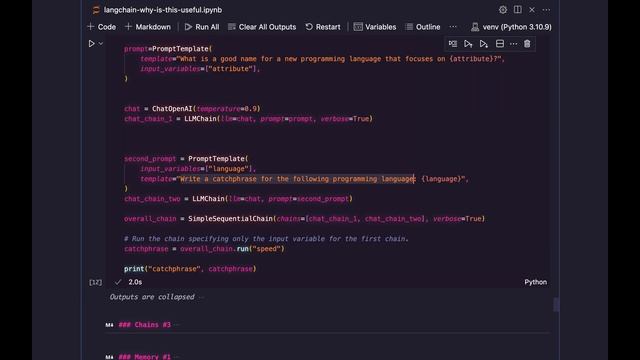Click the 'chat_chain_1 = LLMChain(' line
Viewport: 640px width, 360px height.
pos(248,119)
